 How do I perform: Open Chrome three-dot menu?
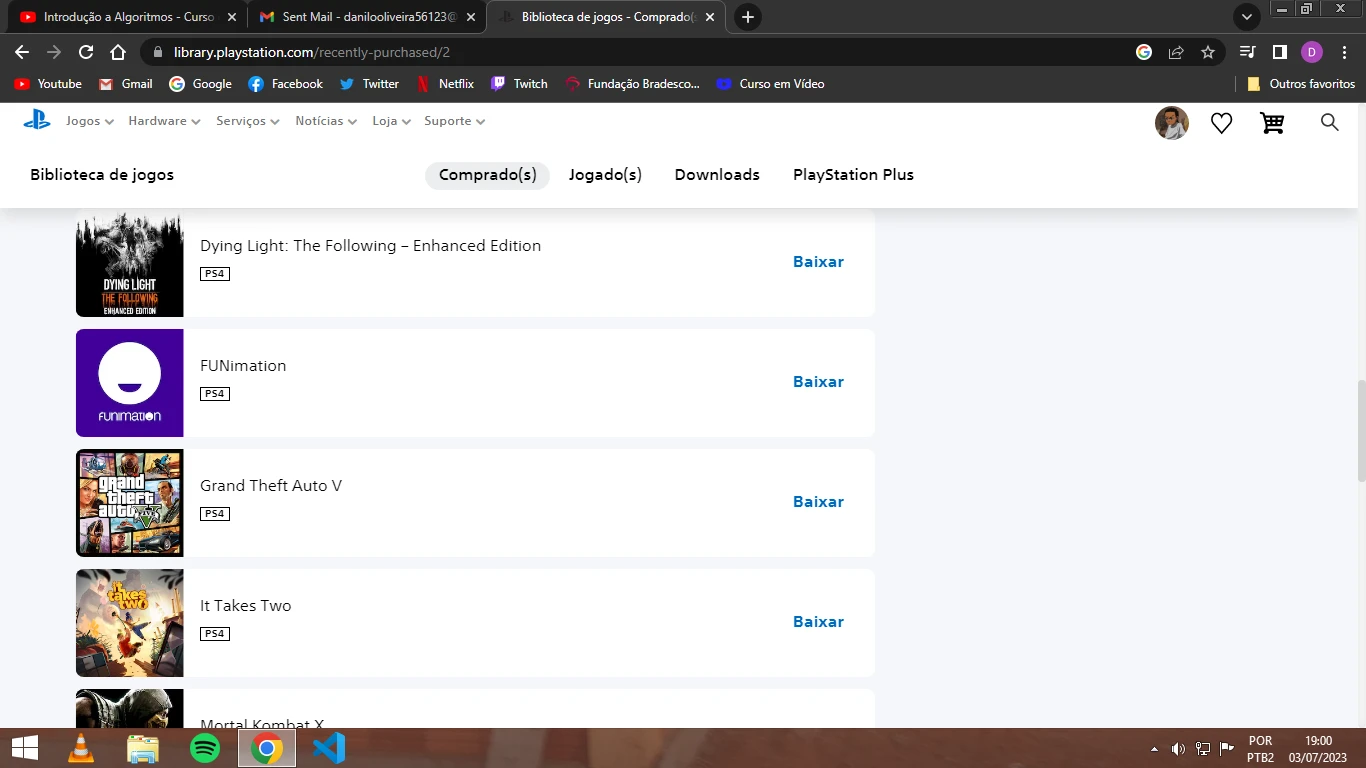[x=1344, y=52]
